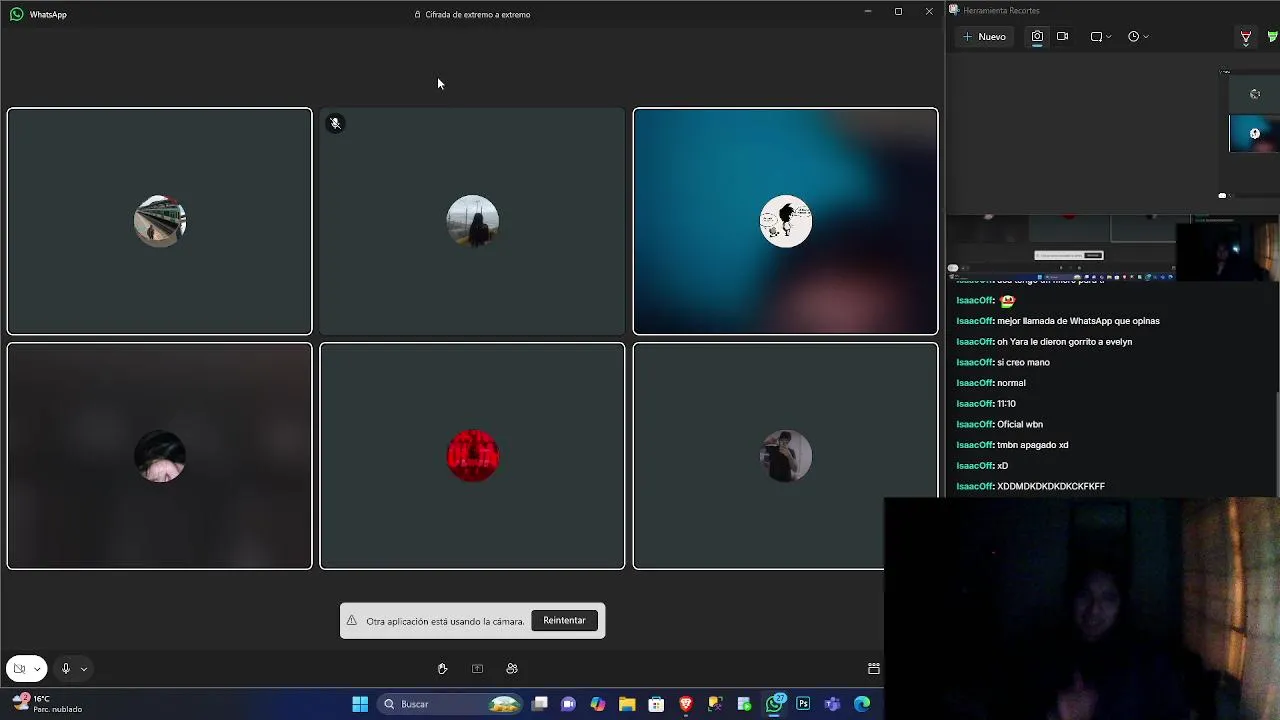The height and width of the screenshot is (720, 1280).
Task: Switch to video record mode in Snipping Tool
Action: click(x=1062, y=36)
